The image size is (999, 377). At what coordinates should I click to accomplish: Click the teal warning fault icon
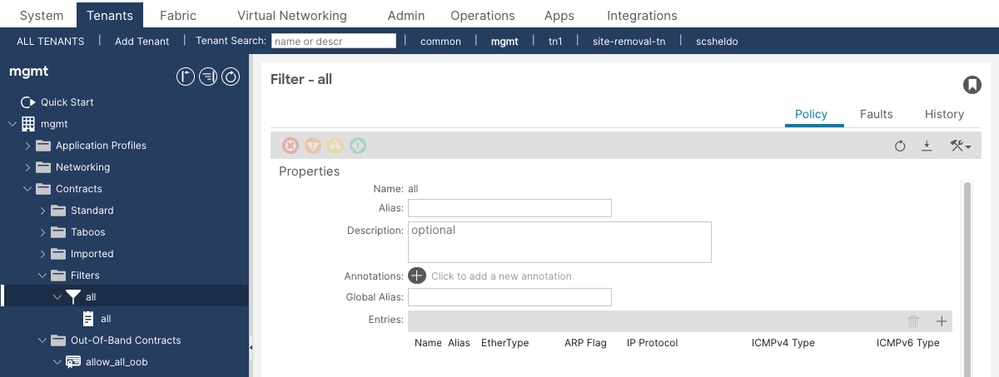coord(358,146)
